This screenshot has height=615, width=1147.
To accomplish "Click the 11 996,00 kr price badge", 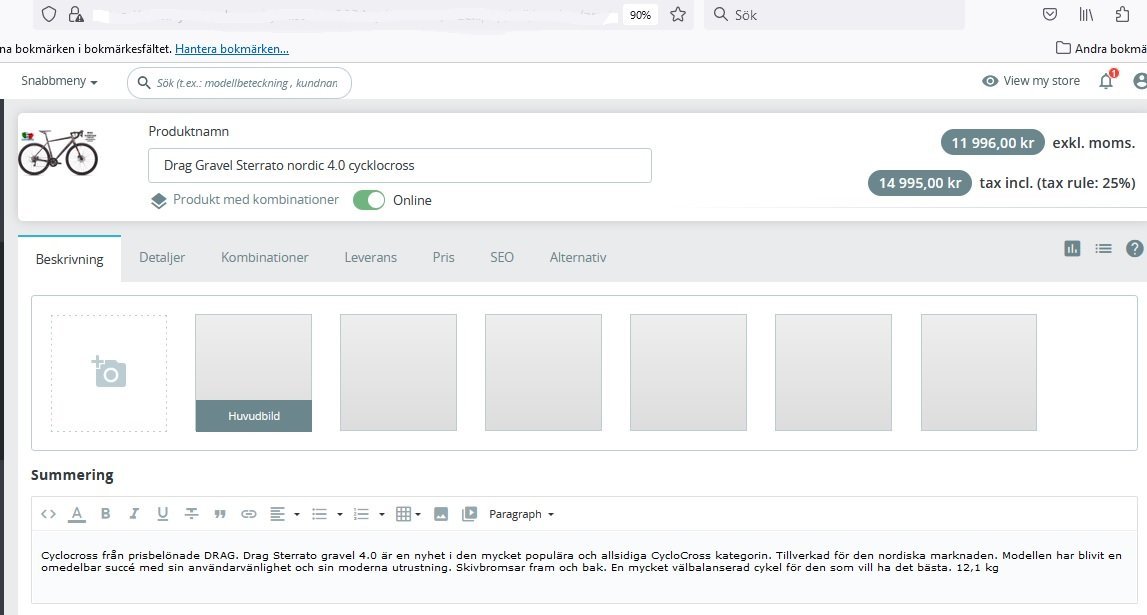I will (993, 143).
